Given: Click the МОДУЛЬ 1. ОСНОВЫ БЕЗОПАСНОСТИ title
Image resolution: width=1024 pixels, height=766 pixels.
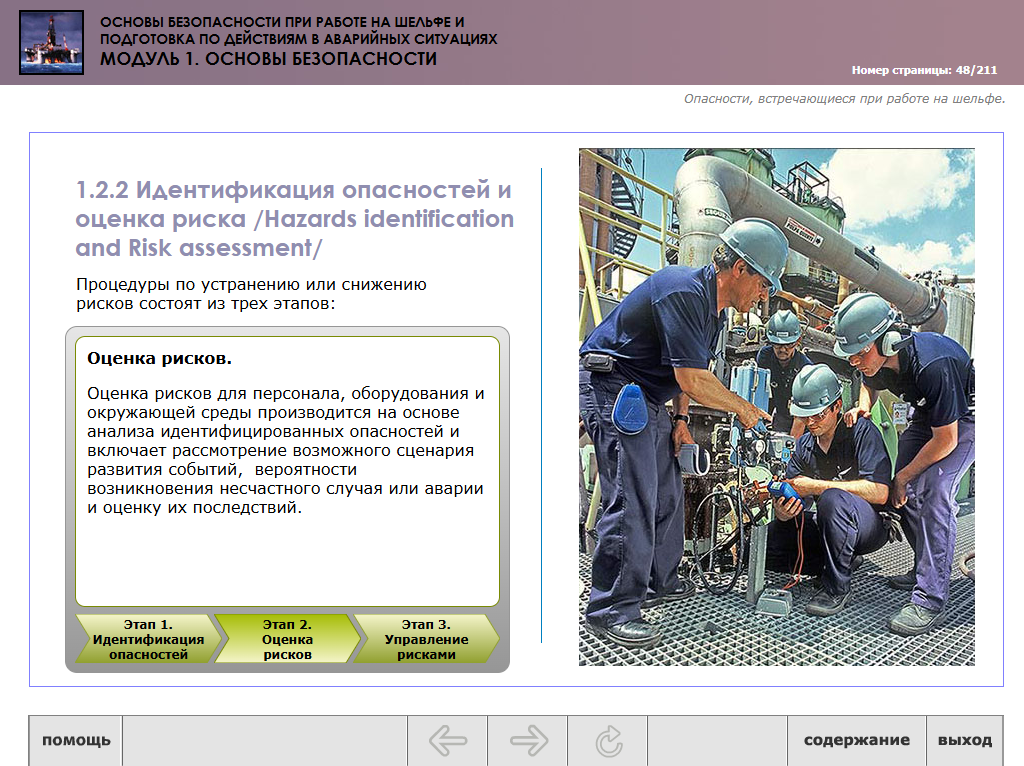Looking at the screenshot, I should click(268, 59).
